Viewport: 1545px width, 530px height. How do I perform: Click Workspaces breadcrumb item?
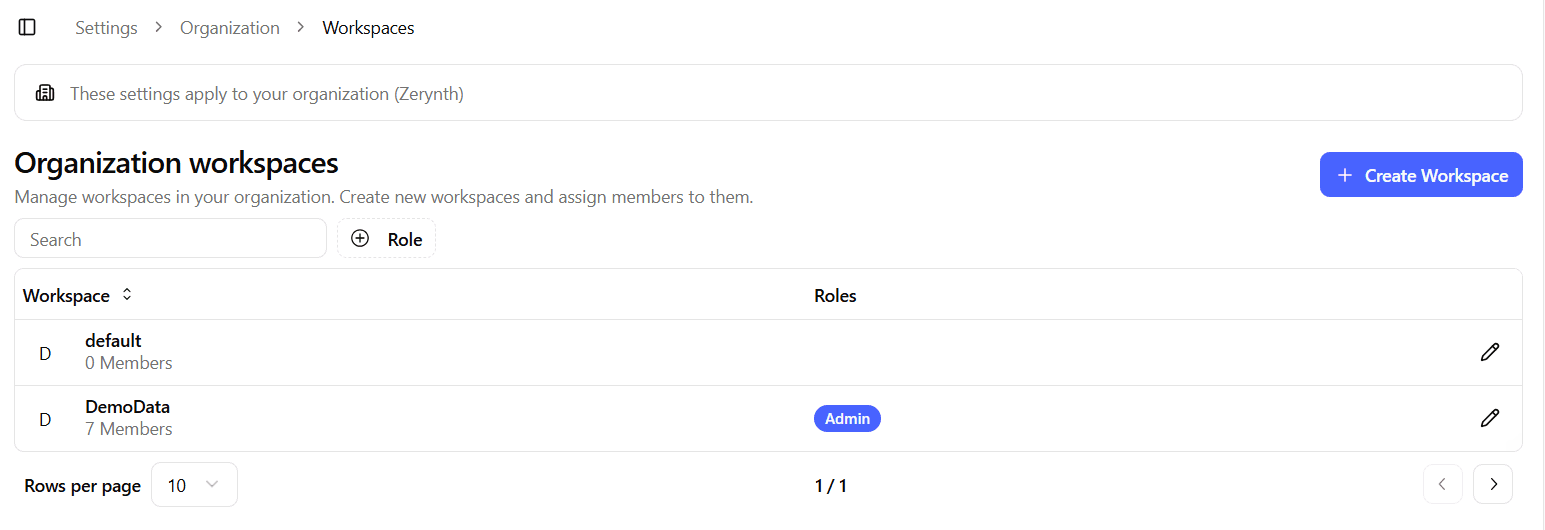[x=368, y=28]
